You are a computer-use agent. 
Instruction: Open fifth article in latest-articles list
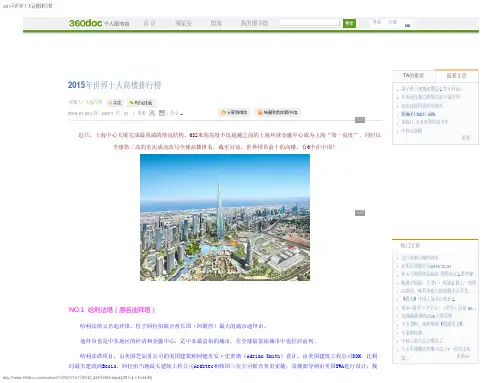coord(424,122)
